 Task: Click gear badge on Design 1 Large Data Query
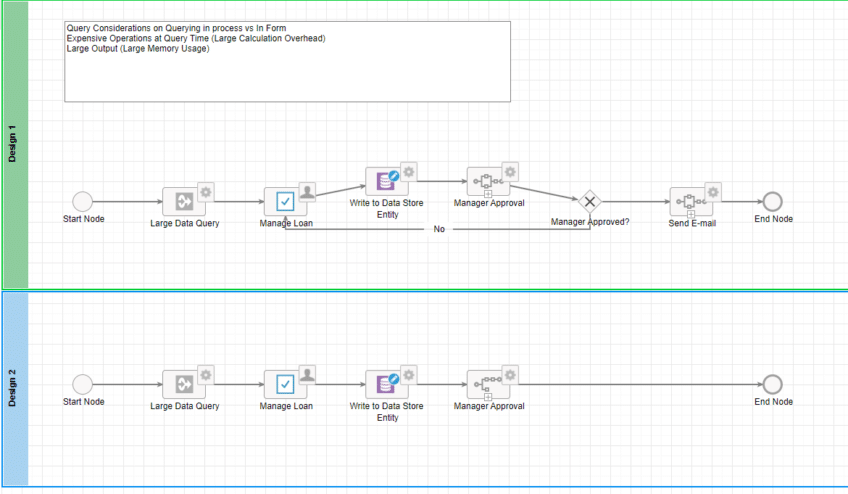pyautogui.click(x=206, y=192)
